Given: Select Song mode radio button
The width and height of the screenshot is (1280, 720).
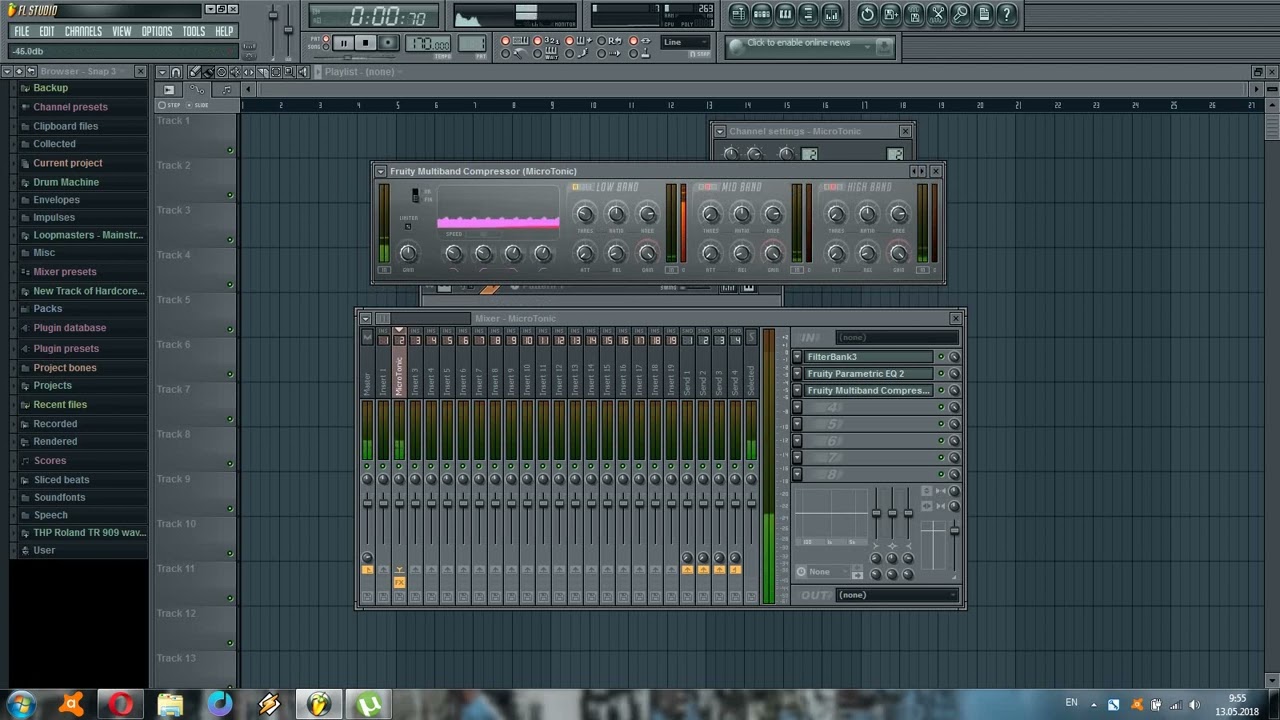Looking at the screenshot, I should click(x=326, y=47).
